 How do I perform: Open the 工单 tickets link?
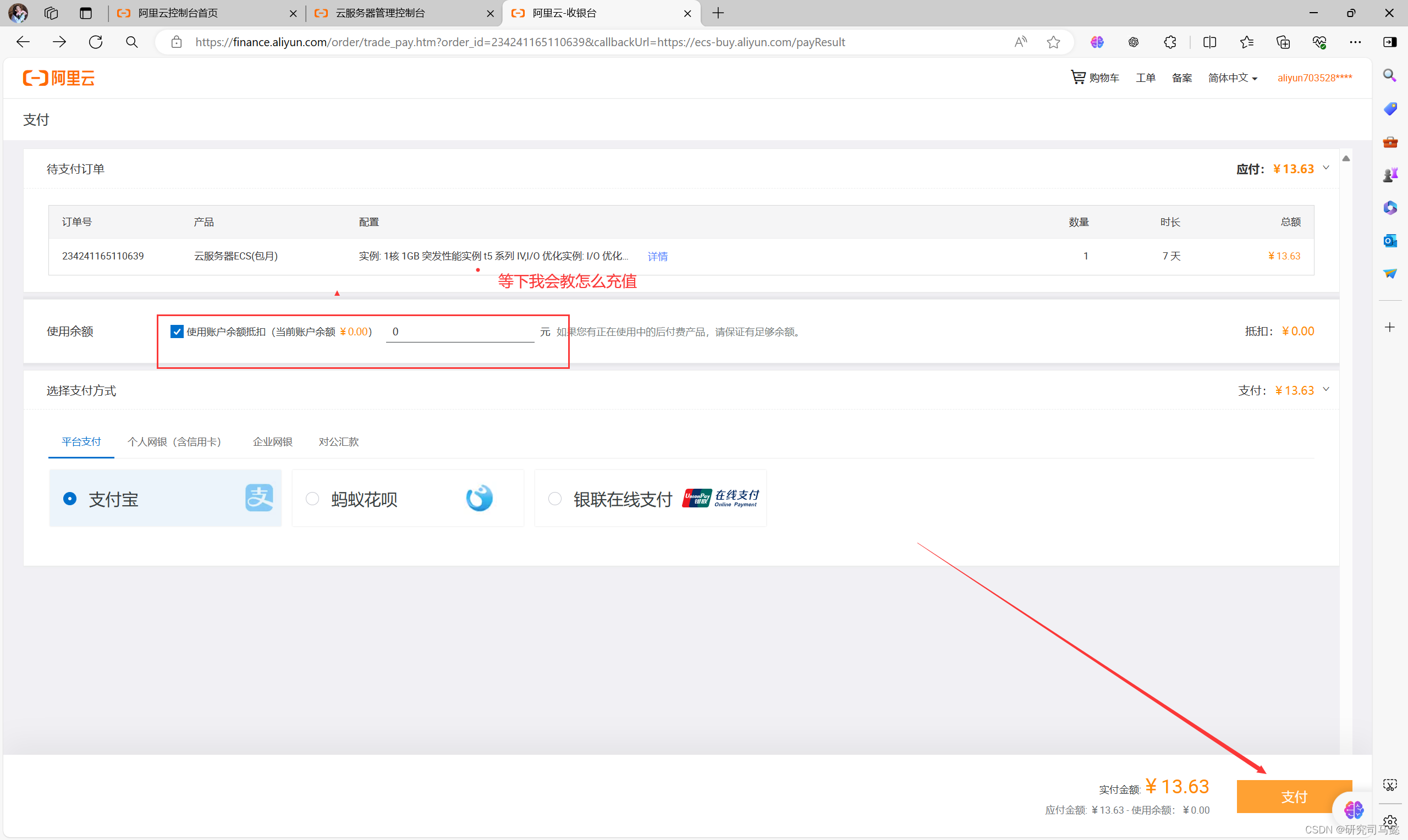pyautogui.click(x=1145, y=78)
